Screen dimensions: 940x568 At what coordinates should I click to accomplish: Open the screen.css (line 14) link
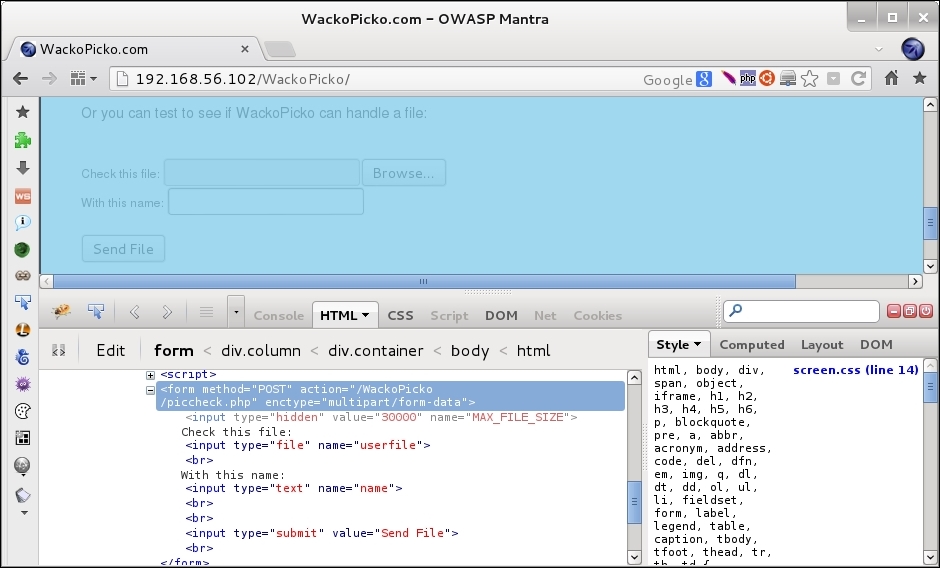(855, 370)
